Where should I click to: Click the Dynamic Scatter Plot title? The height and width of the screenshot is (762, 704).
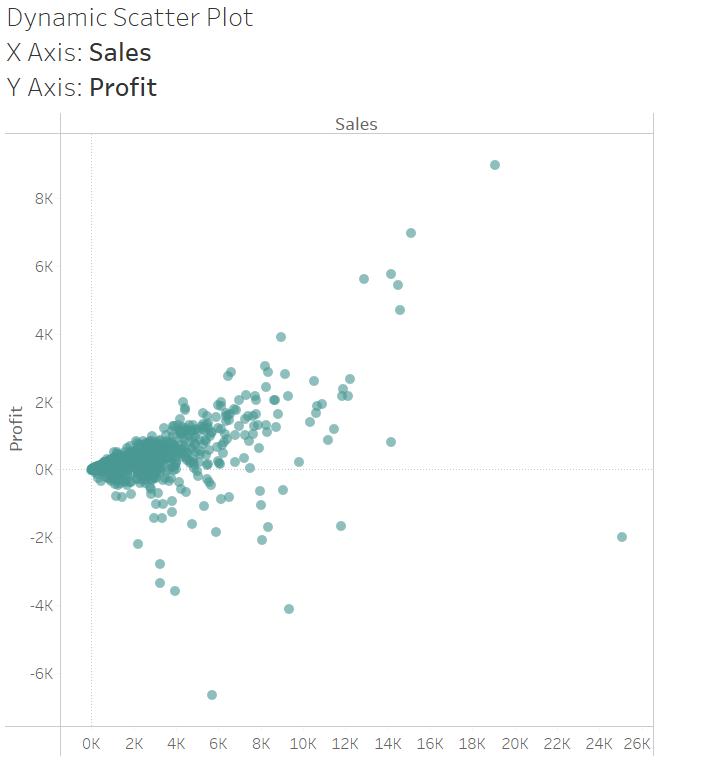click(x=130, y=18)
